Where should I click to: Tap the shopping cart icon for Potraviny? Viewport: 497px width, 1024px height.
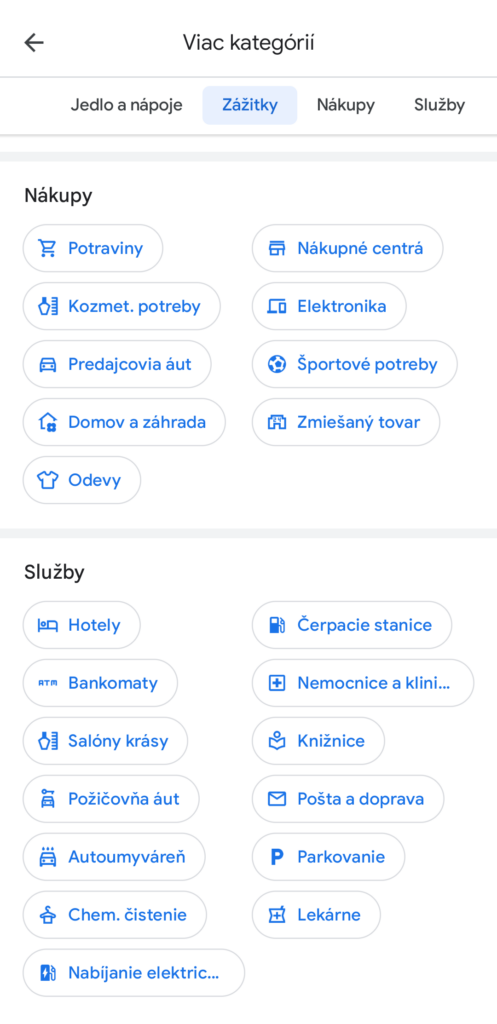47,248
